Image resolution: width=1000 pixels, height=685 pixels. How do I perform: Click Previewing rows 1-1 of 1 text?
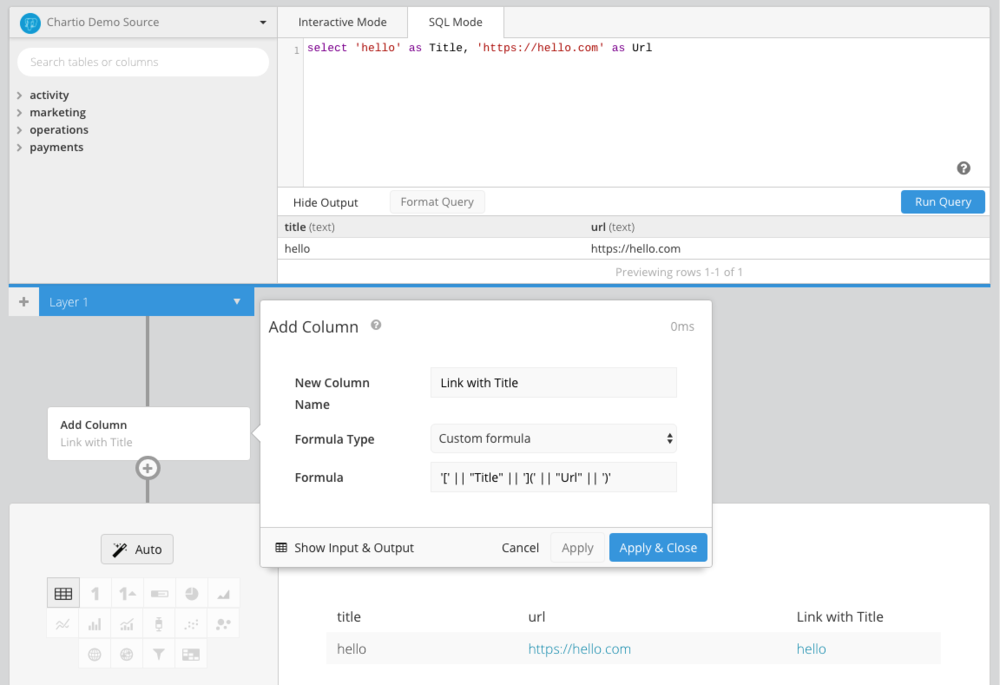pyautogui.click(x=679, y=272)
